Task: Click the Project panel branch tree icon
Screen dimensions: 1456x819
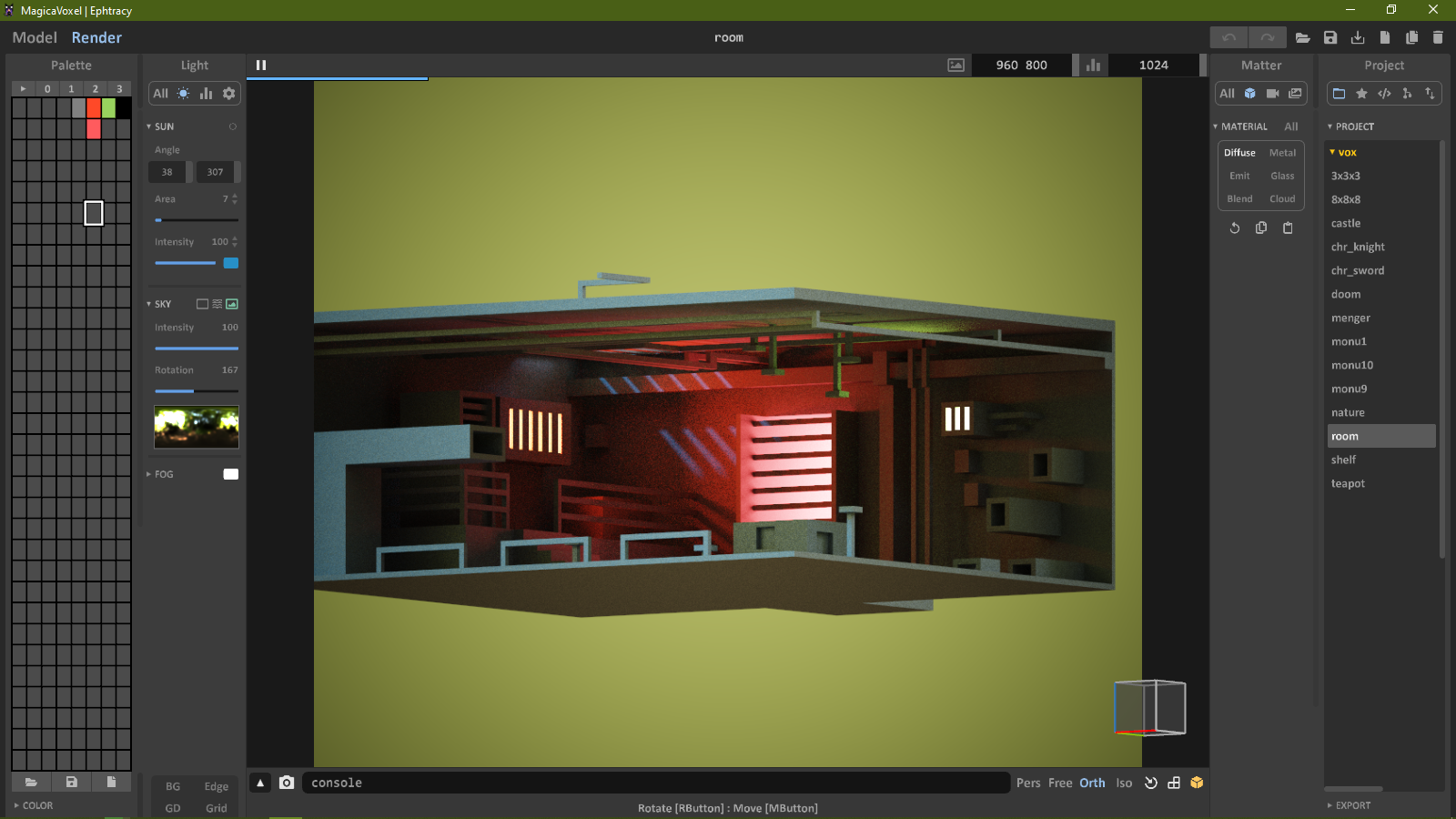Action: coord(1407,93)
